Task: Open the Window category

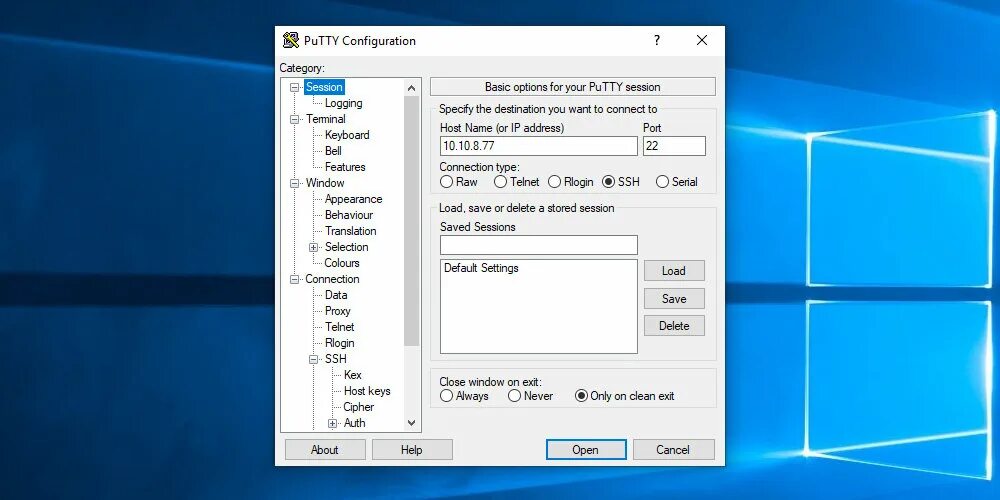Action: 325,182
